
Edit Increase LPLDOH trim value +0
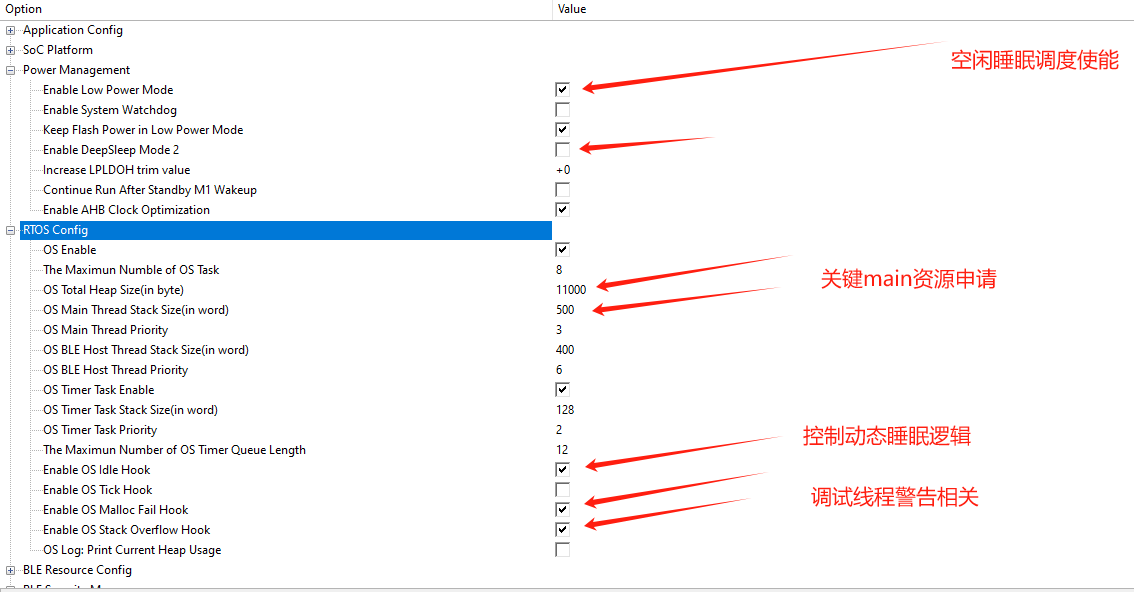[x=563, y=170]
